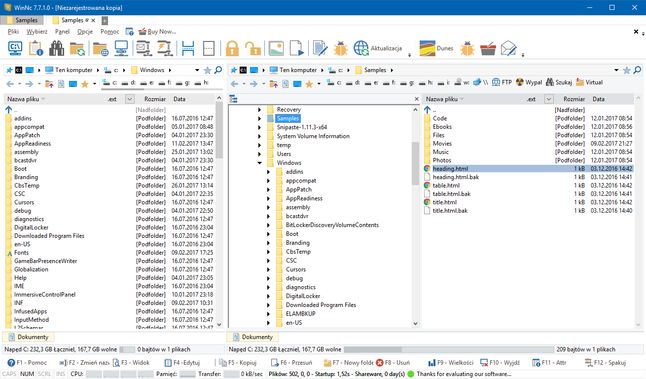646x379 pixels.
Task: Close the folder tree pane
Action: point(416,99)
